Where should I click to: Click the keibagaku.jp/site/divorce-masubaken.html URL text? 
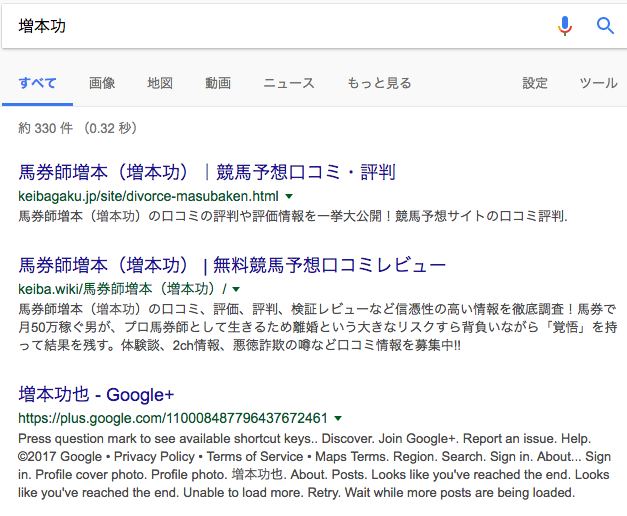(x=148, y=196)
